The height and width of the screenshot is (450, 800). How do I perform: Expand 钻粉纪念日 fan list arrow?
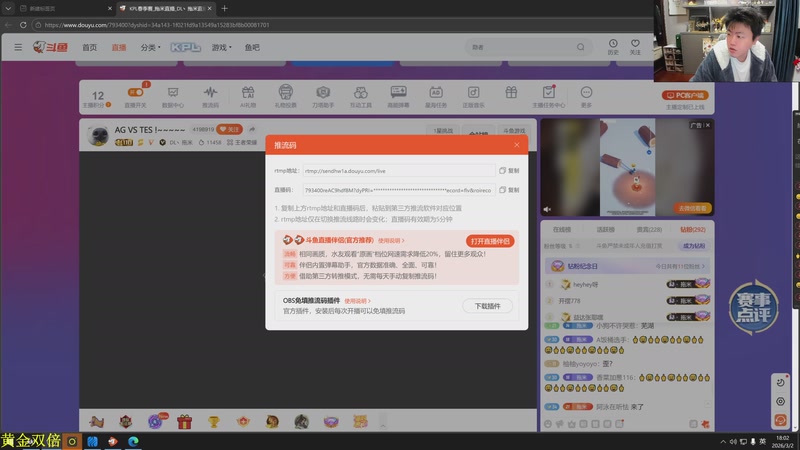(704, 266)
